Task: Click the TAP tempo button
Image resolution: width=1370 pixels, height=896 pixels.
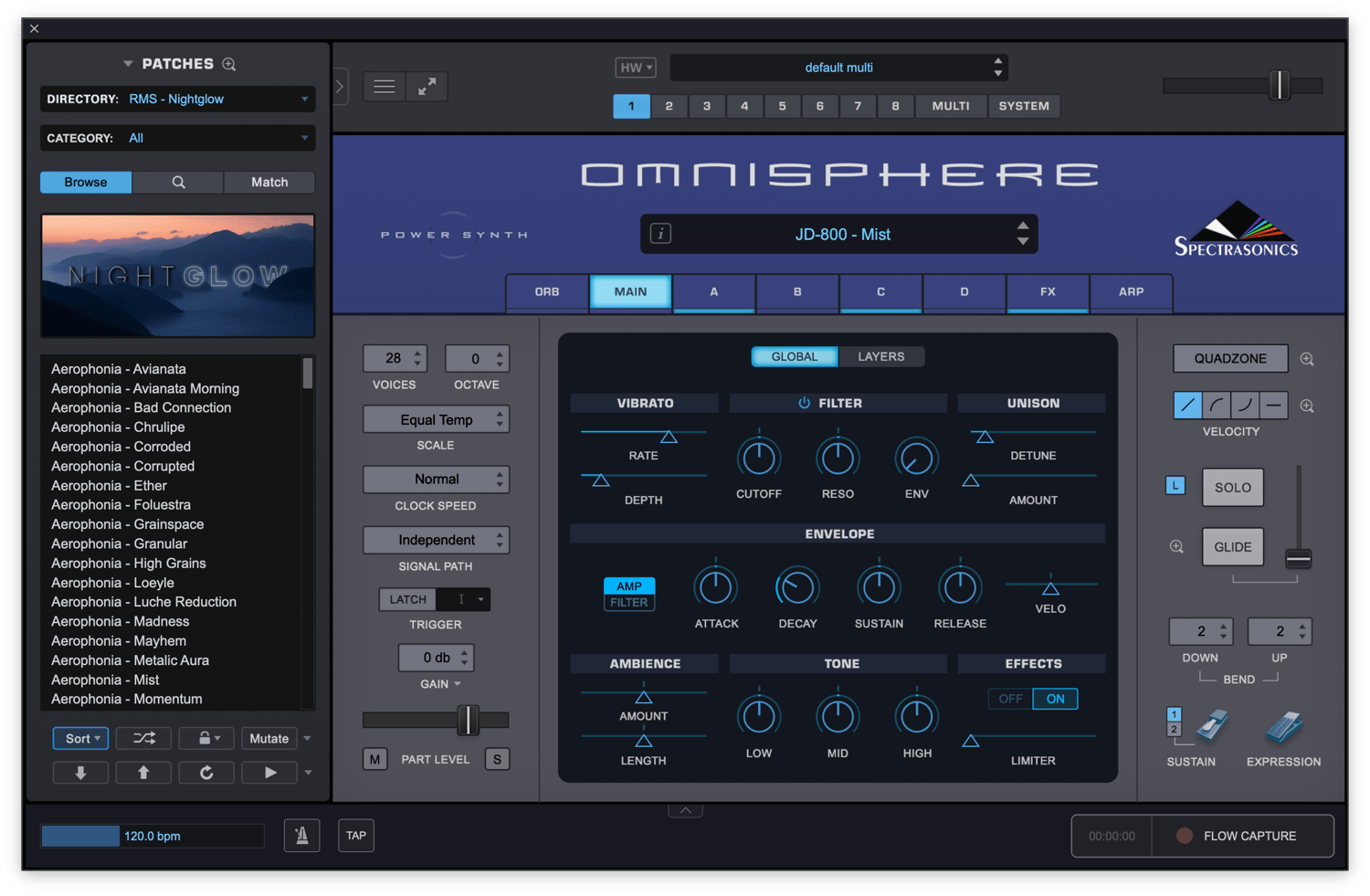Action: 356,835
